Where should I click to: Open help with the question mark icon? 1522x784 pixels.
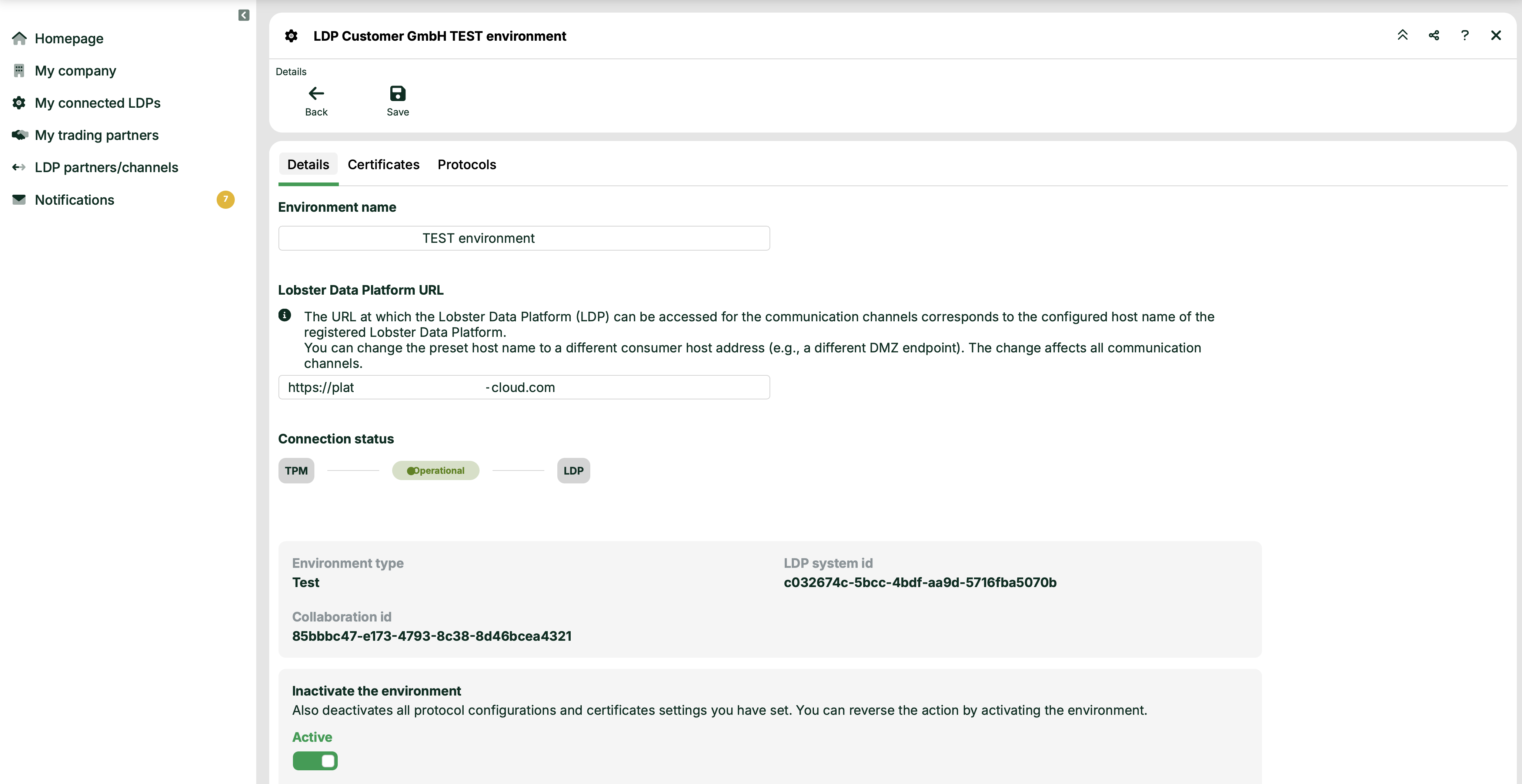click(x=1465, y=36)
